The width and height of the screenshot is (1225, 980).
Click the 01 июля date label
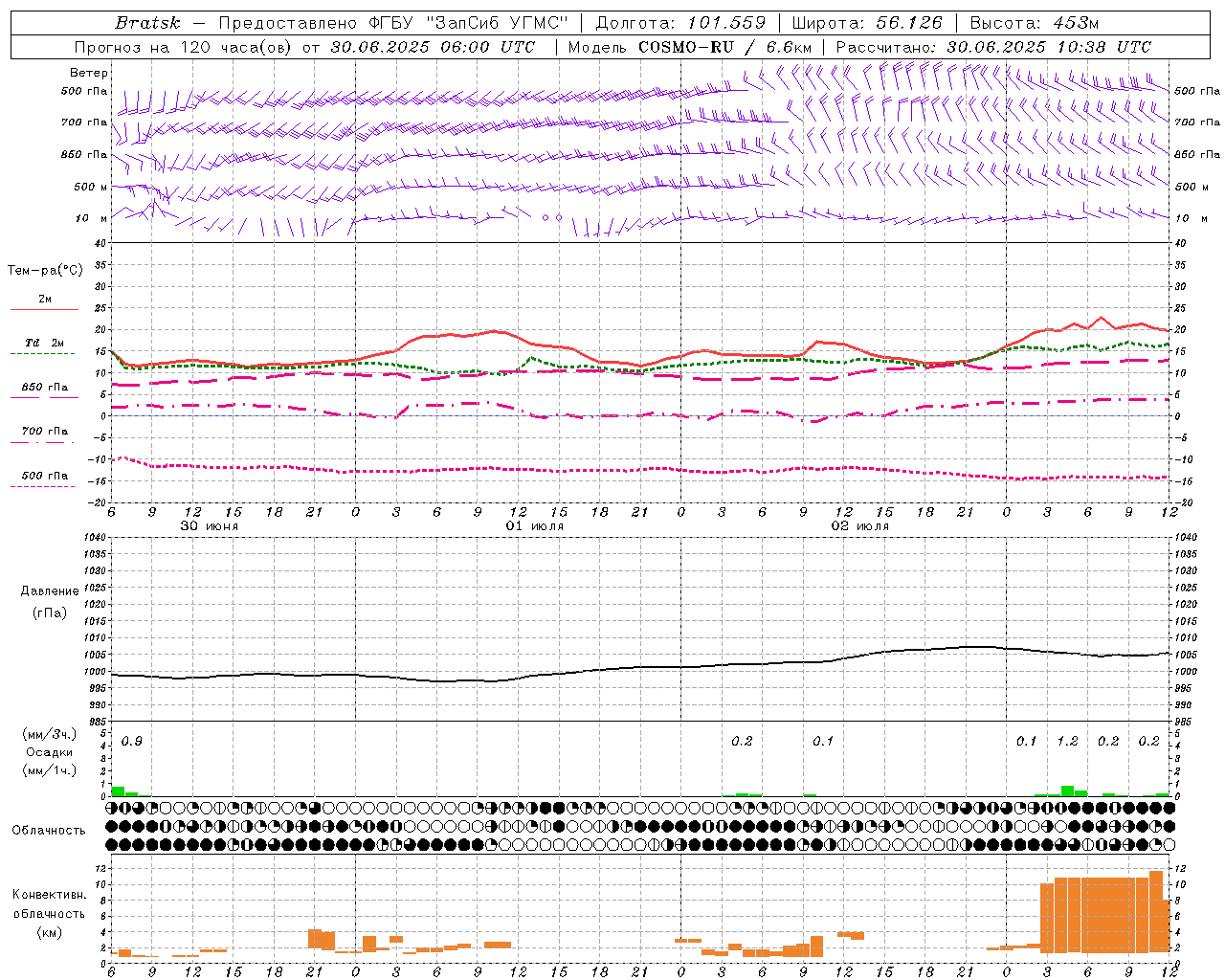tap(535, 526)
